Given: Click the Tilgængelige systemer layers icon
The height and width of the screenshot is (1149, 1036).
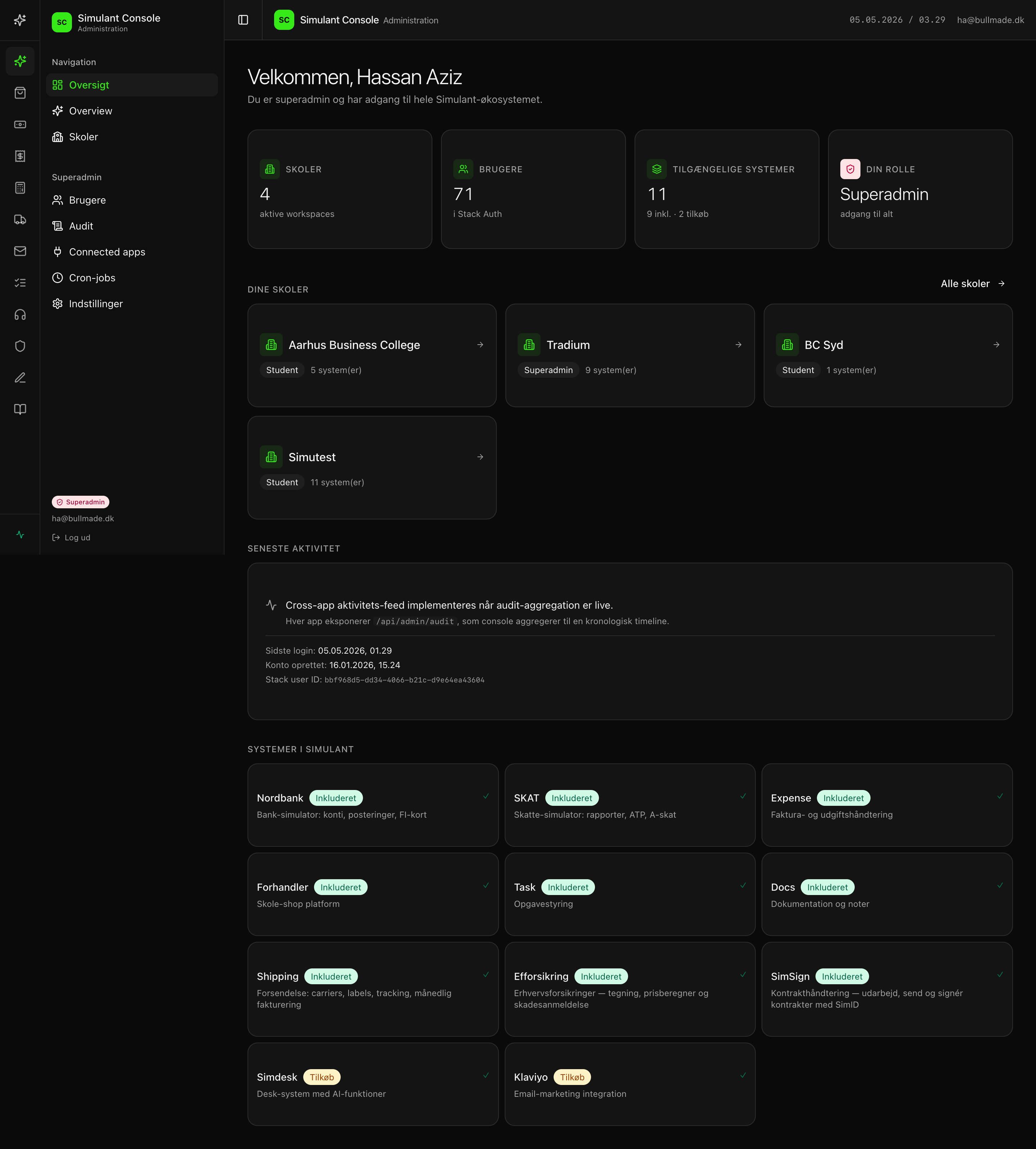Looking at the screenshot, I should click(x=657, y=169).
